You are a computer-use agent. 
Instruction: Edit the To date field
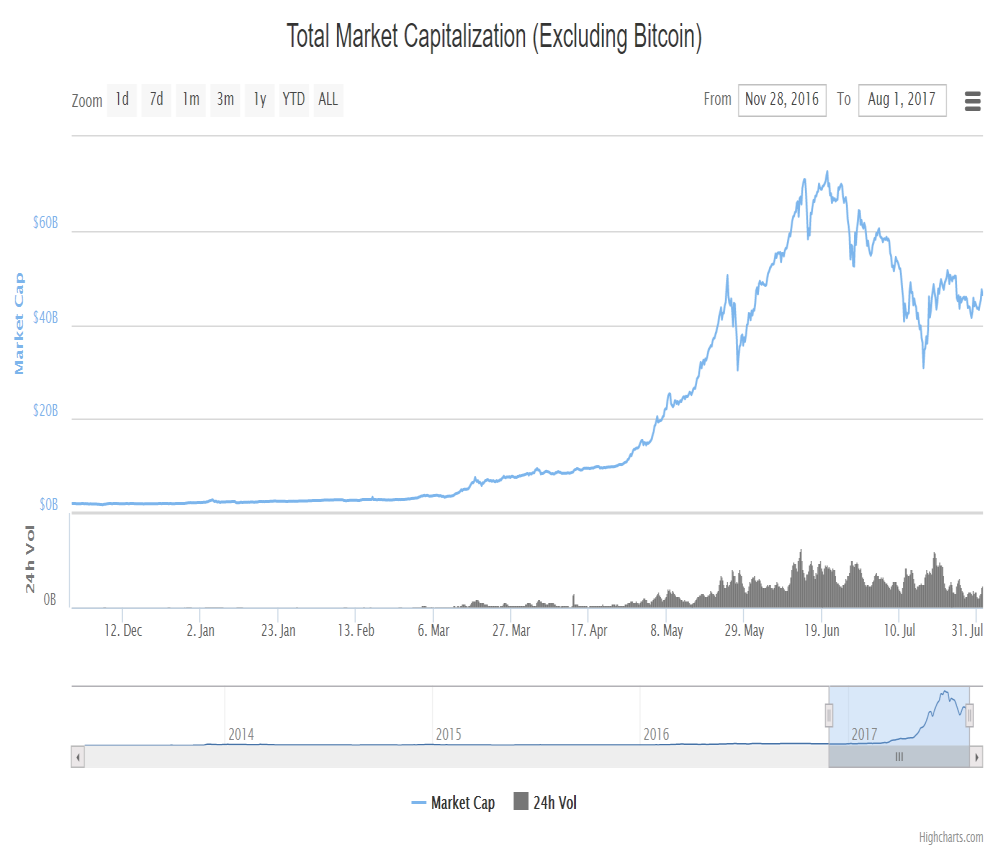point(902,100)
